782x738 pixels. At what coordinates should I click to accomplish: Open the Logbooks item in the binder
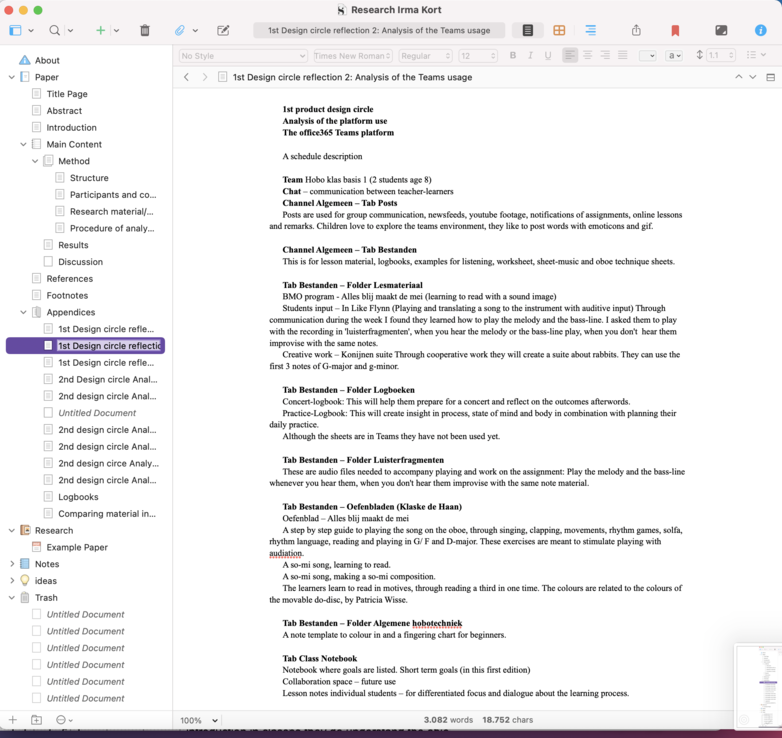[78, 497]
